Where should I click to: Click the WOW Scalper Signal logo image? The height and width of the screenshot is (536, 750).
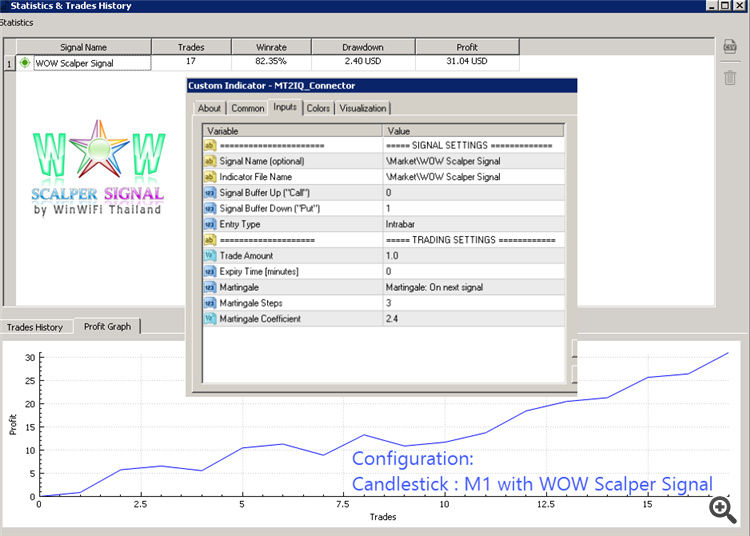[99, 168]
